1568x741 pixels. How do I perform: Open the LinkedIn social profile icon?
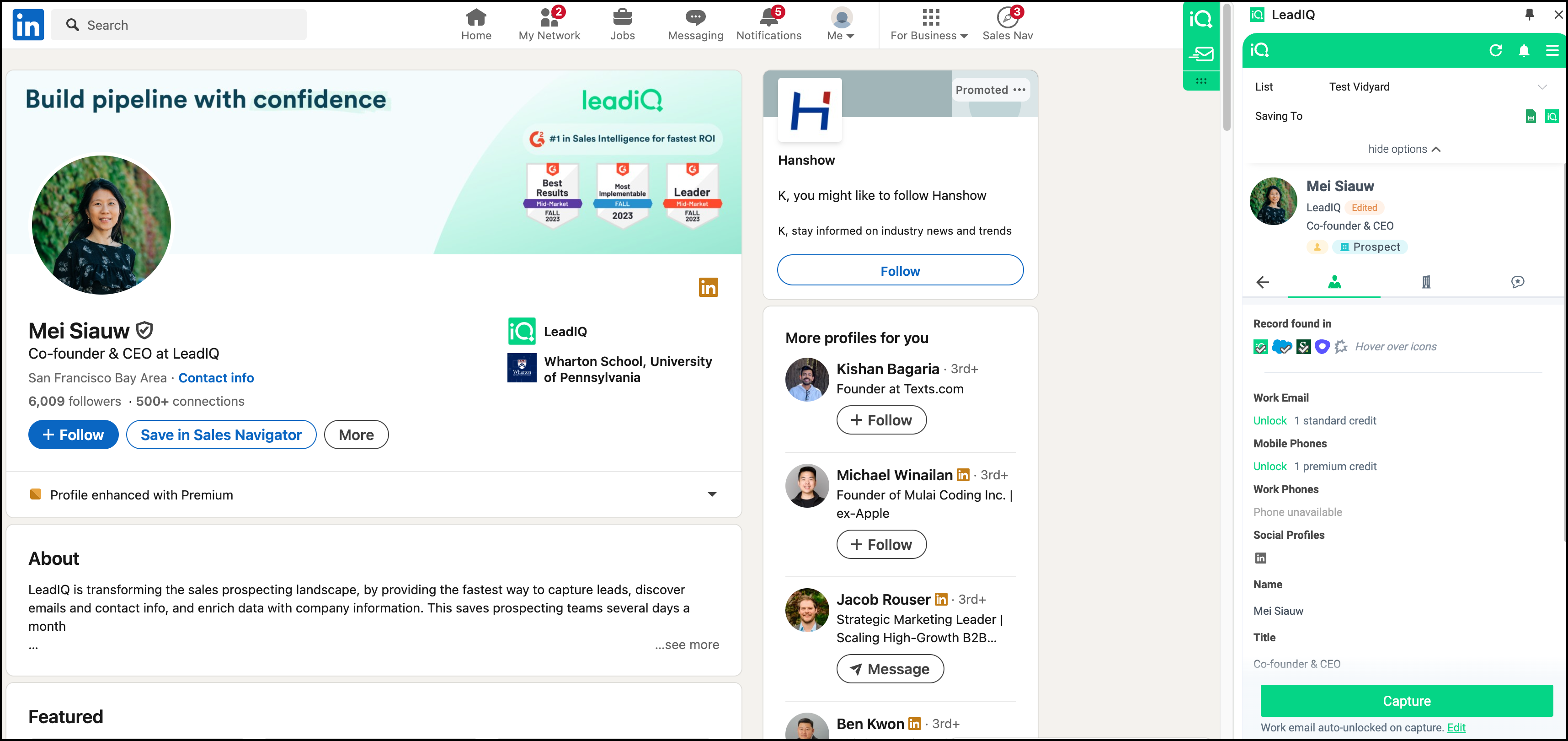coord(1261,558)
